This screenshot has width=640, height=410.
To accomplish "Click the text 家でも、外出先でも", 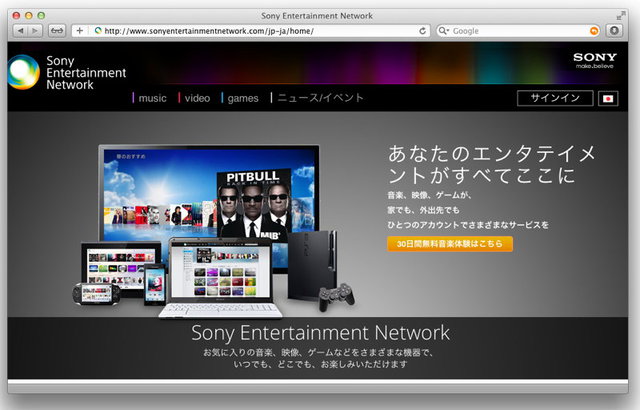I will point(423,210).
